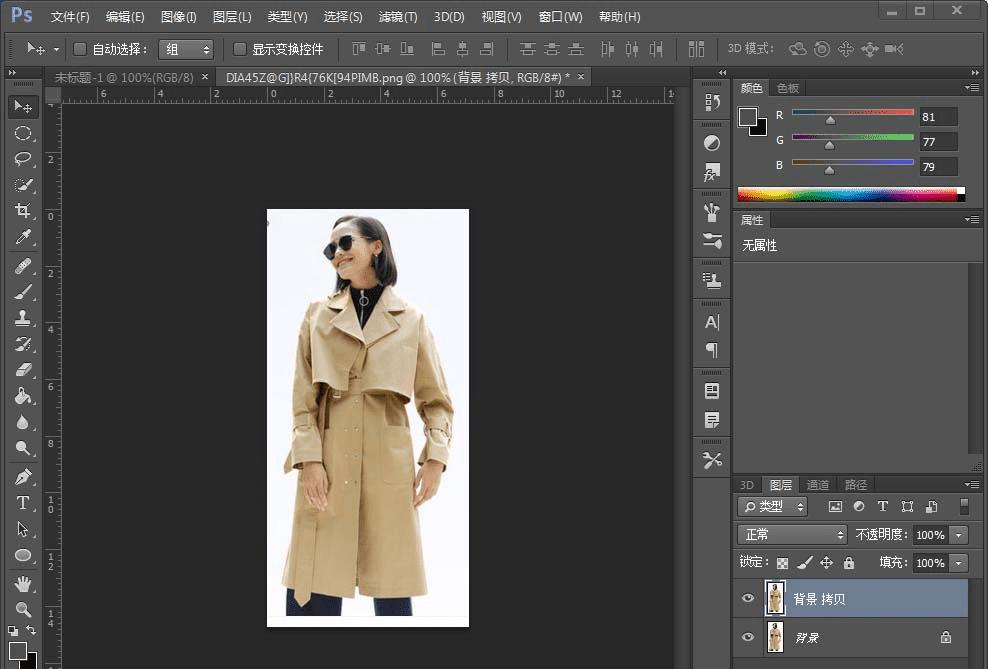Select the Lasso tool
Viewport: 988px width, 669px height.
pyautogui.click(x=22, y=159)
